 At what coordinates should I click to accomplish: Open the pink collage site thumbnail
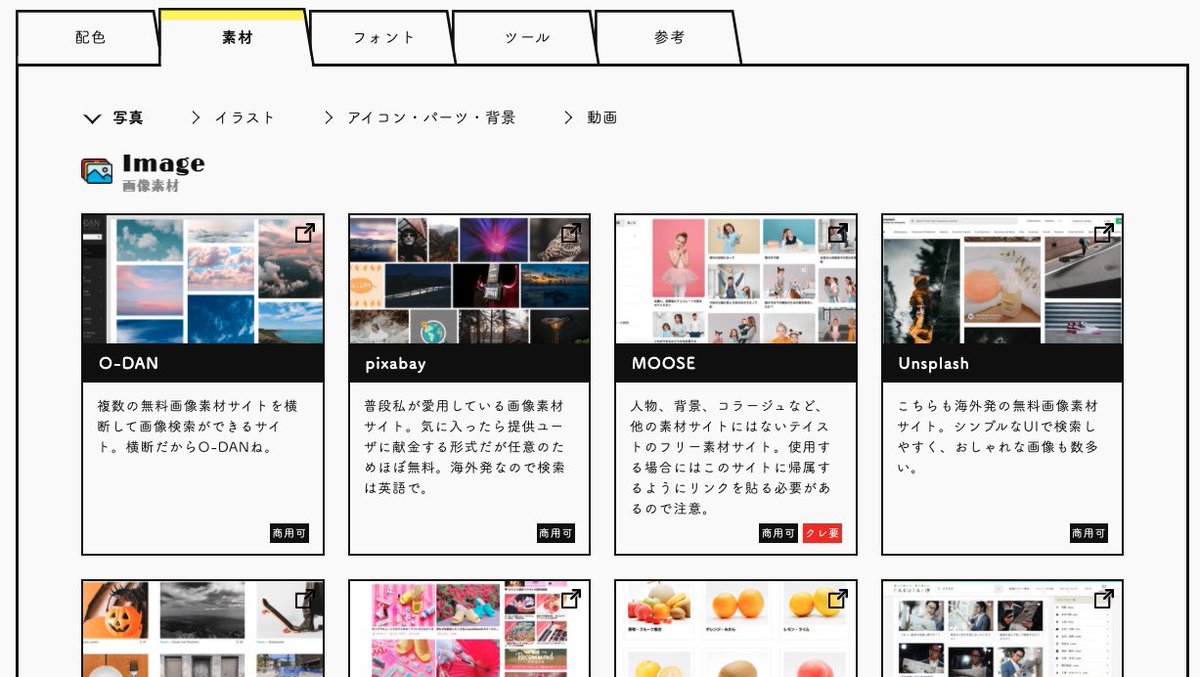(x=469, y=629)
